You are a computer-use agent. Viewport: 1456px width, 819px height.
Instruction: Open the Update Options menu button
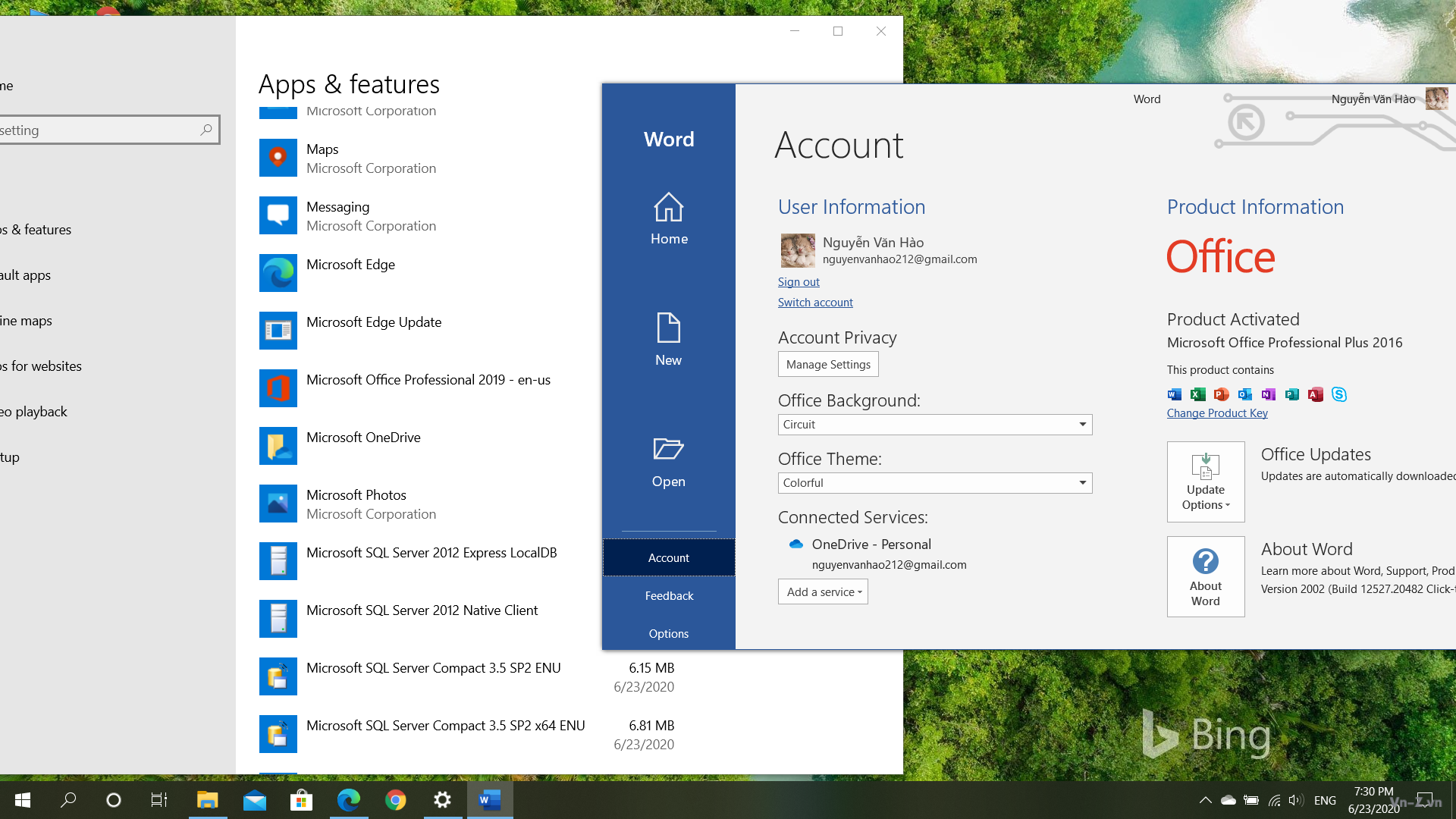tap(1206, 482)
